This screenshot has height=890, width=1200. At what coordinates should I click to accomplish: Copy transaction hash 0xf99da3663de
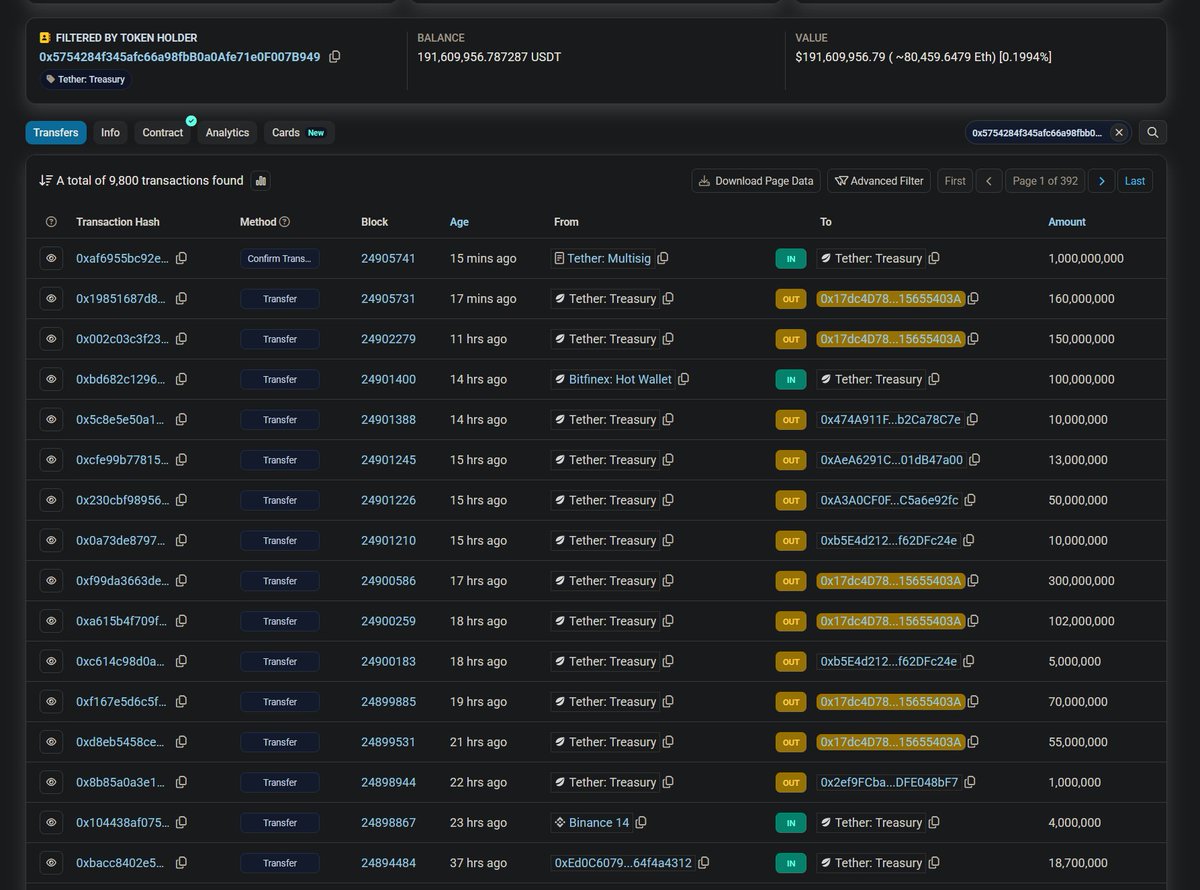pos(181,580)
